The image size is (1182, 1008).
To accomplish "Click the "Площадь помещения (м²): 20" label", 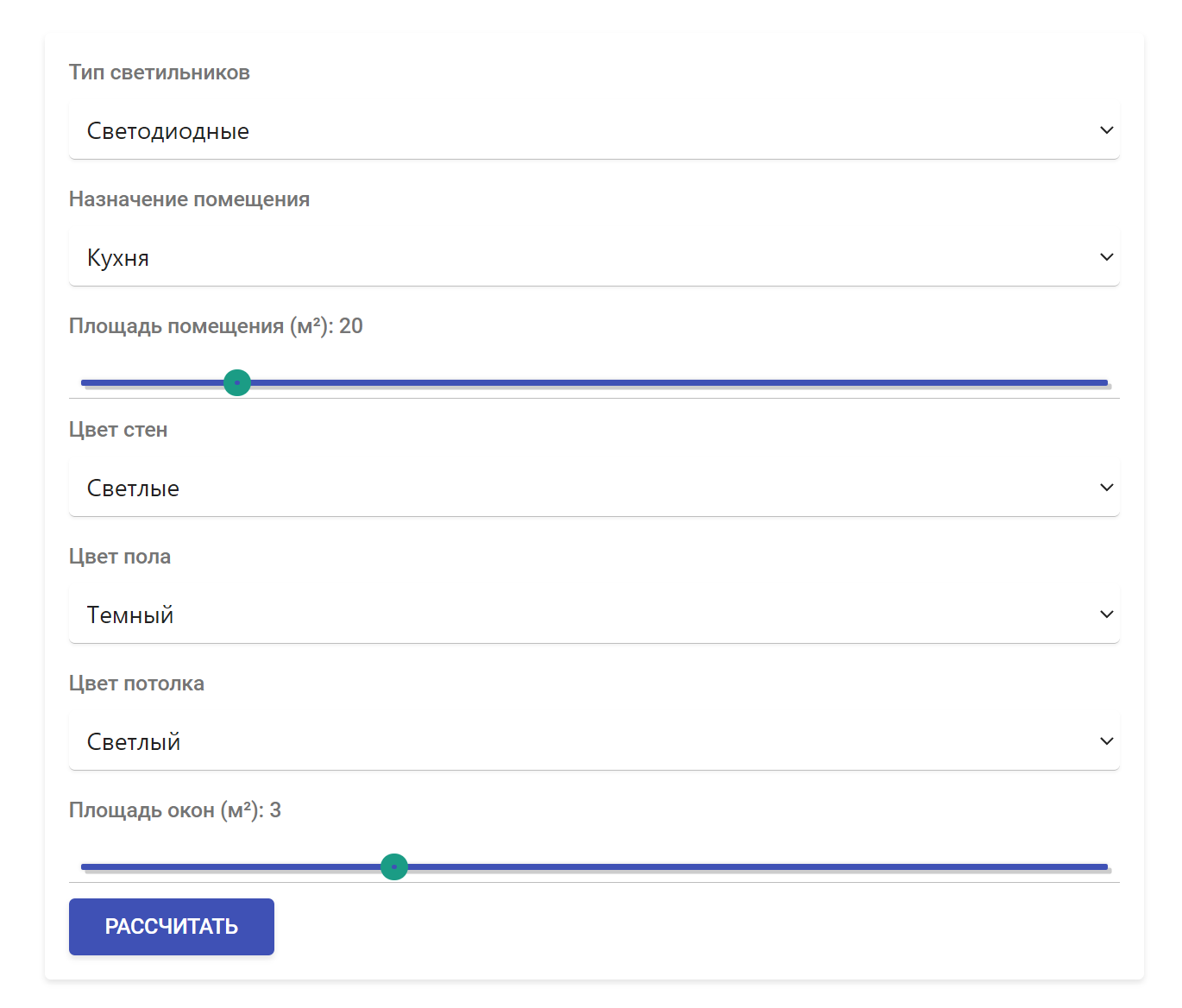I will pos(216,326).
